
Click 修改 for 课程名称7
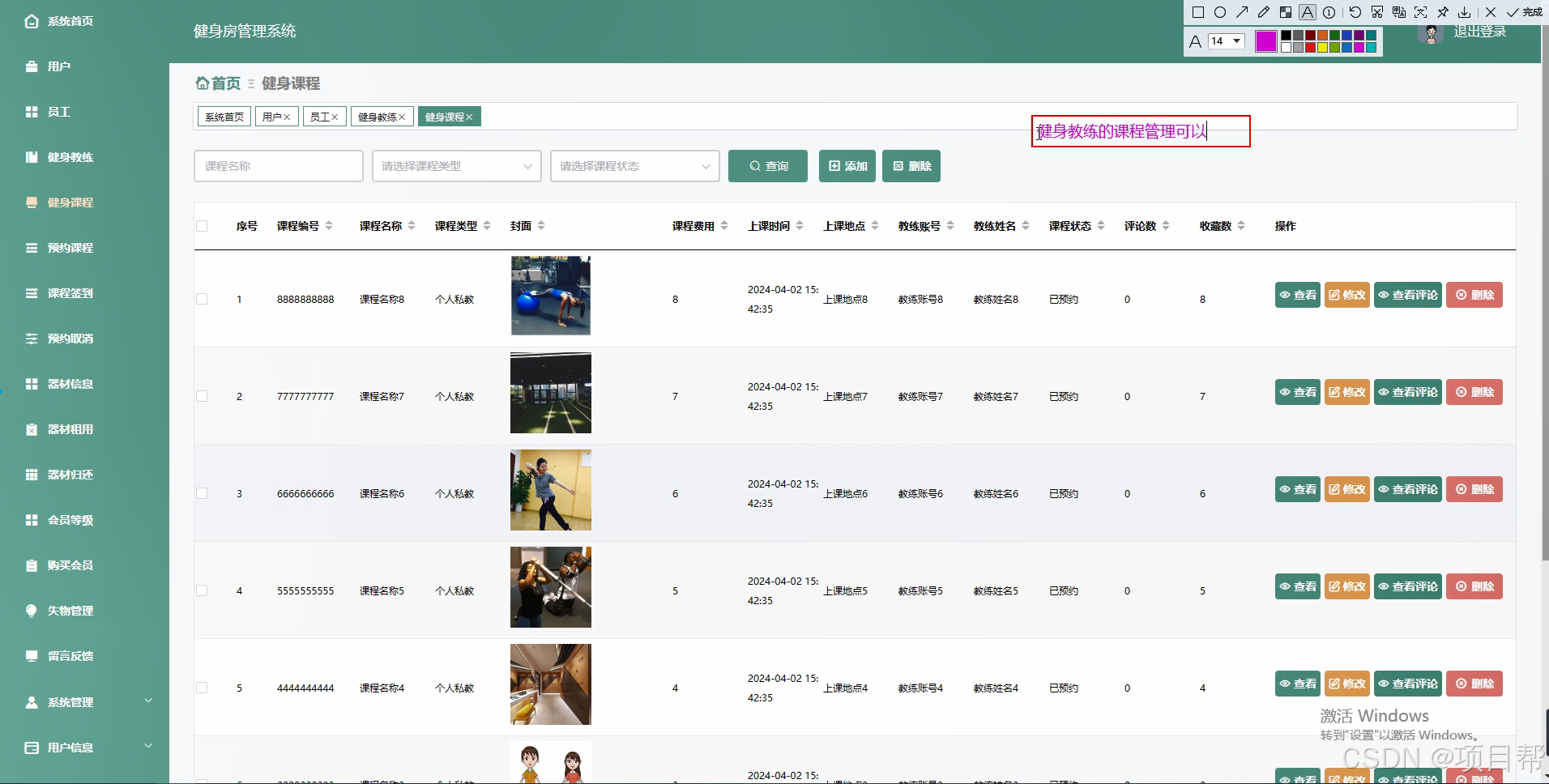(1347, 392)
